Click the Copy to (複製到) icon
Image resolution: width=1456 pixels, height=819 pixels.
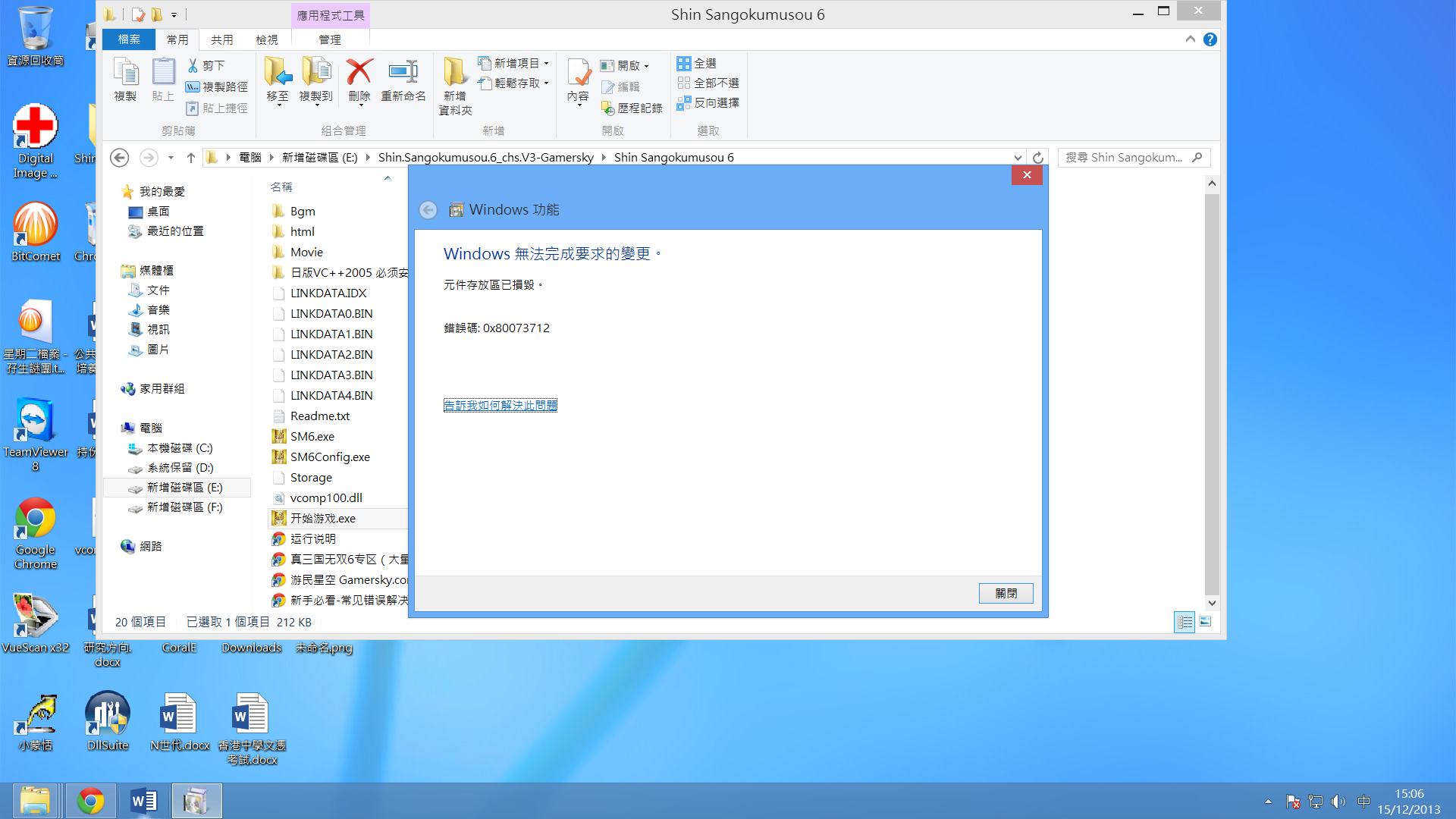pos(315,80)
